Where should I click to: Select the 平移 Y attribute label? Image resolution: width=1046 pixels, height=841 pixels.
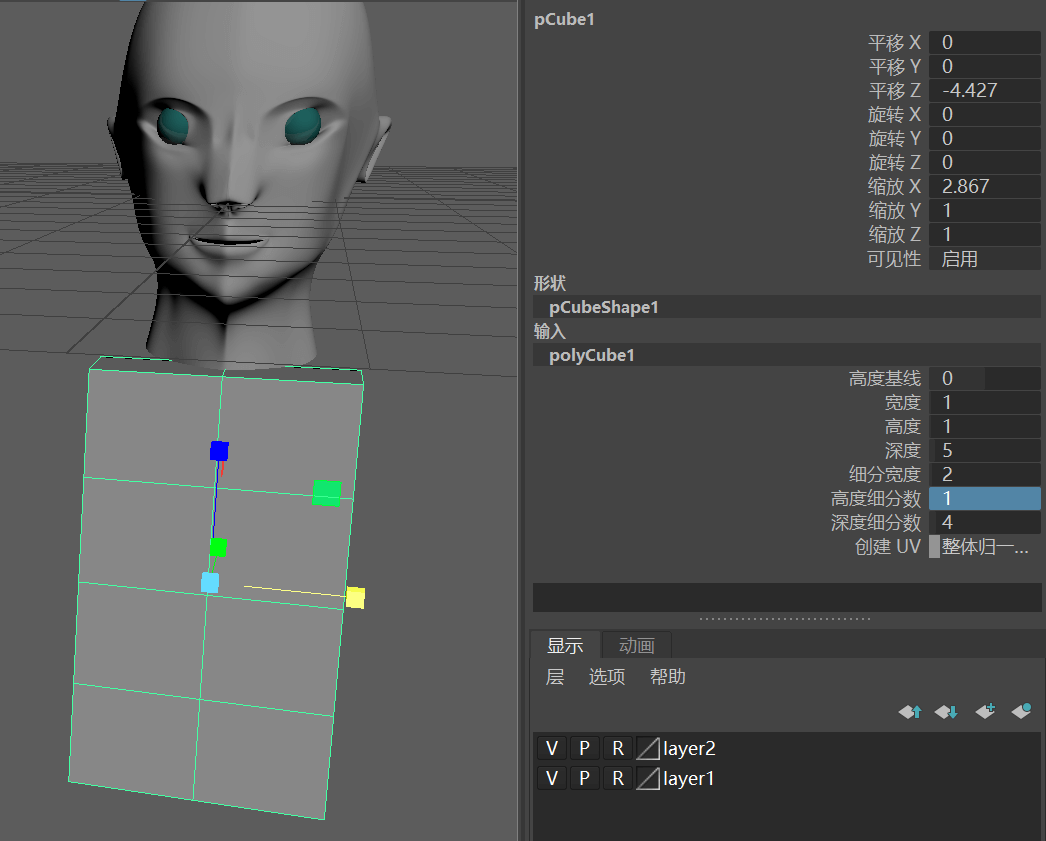pos(895,67)
